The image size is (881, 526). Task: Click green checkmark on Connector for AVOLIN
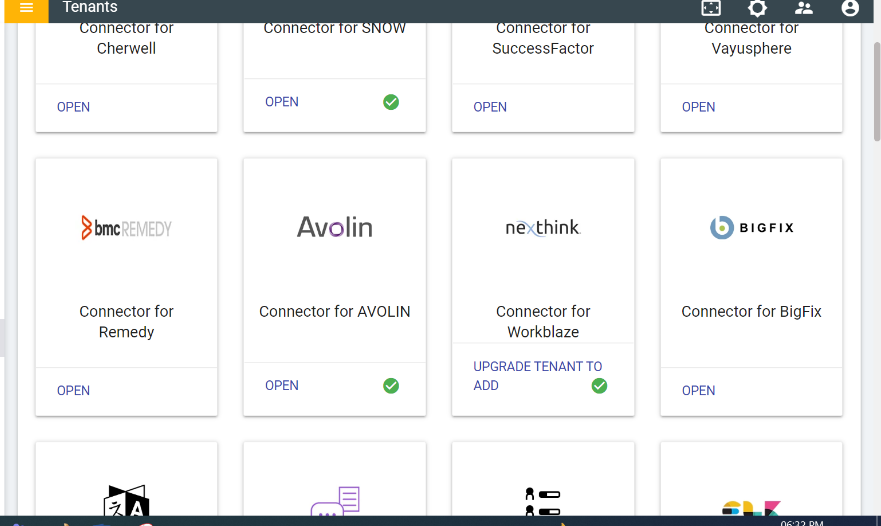[x=391, y=386]
